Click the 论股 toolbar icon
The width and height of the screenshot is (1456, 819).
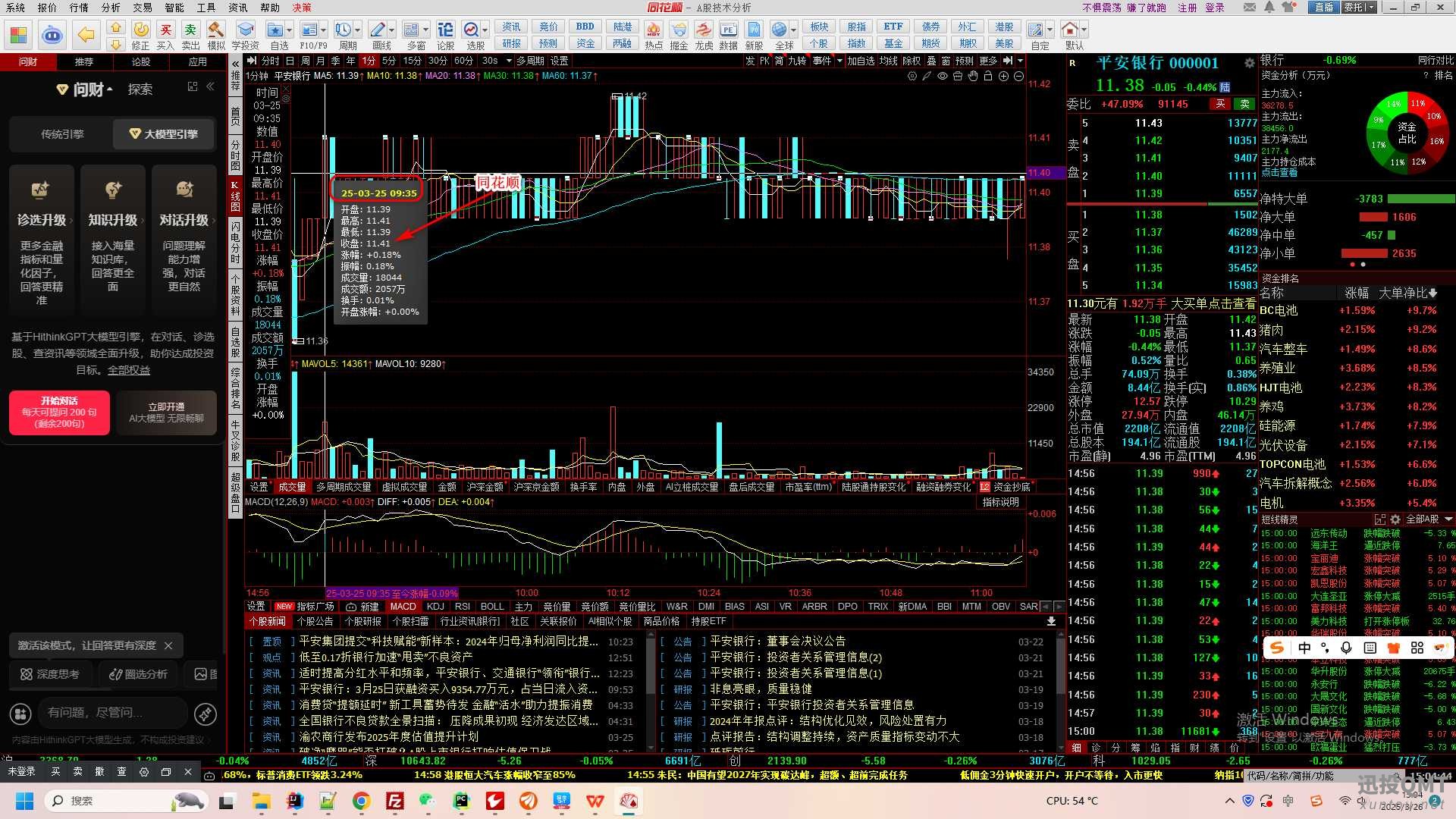pos(445,36)
